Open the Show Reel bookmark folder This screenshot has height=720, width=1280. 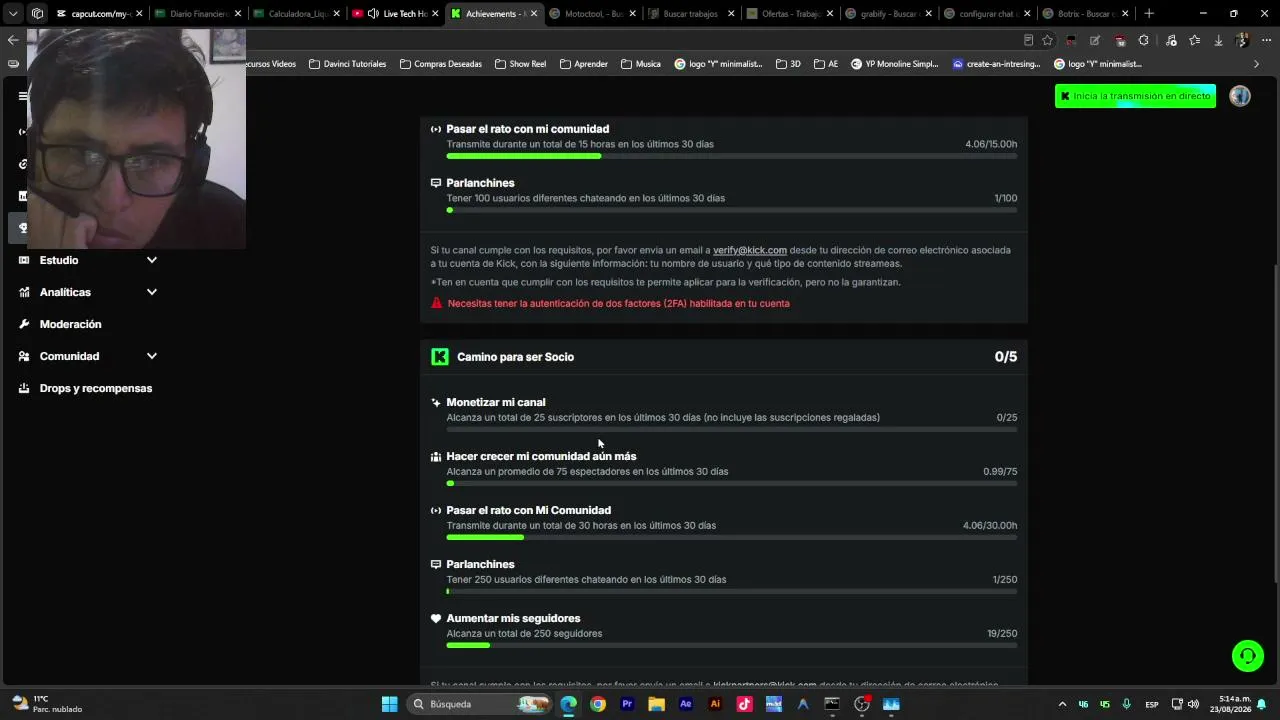520,64
